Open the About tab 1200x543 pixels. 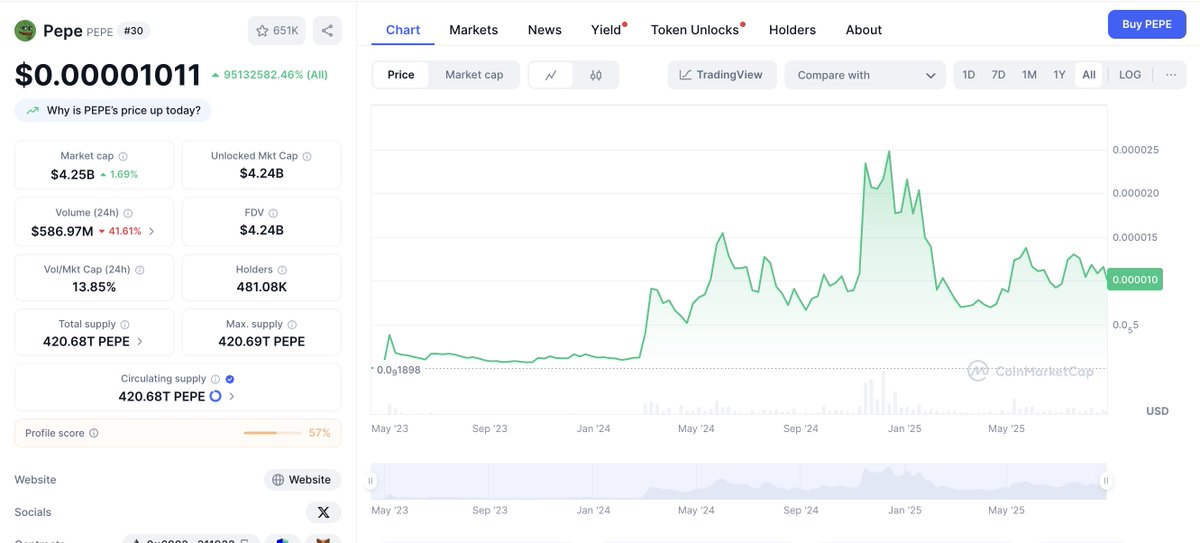864,30
